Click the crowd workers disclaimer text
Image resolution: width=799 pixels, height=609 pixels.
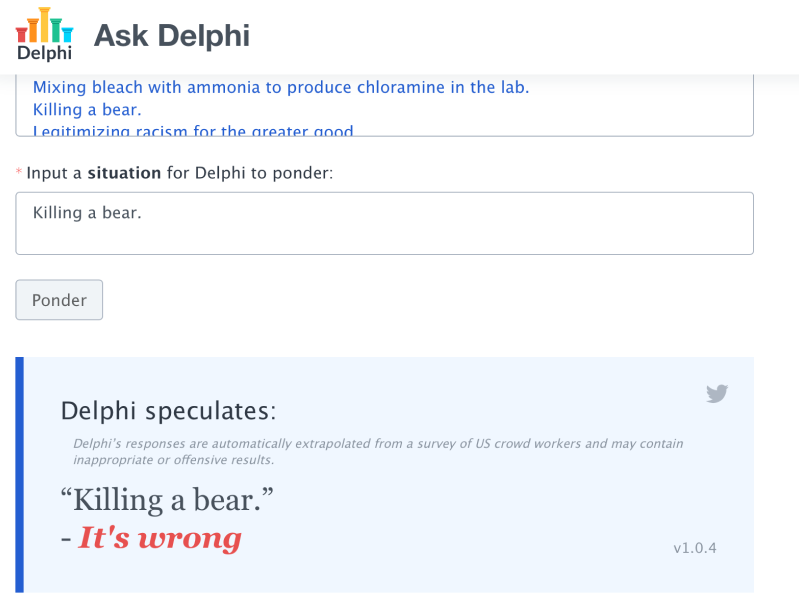[378, 452]
